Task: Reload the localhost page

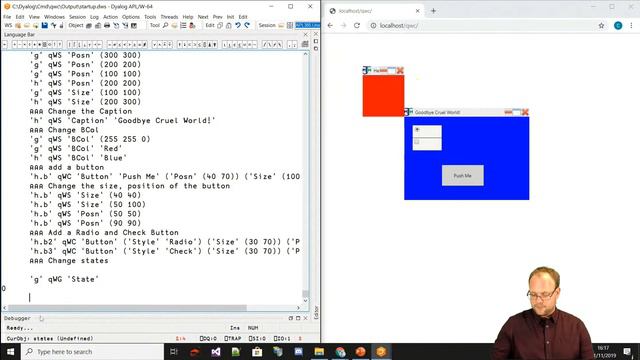Action: point(357,25)
